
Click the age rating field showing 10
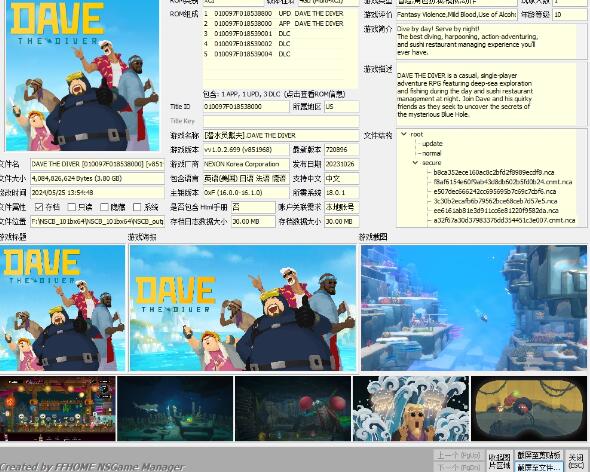pyautogui.click(x=569, y=14)
